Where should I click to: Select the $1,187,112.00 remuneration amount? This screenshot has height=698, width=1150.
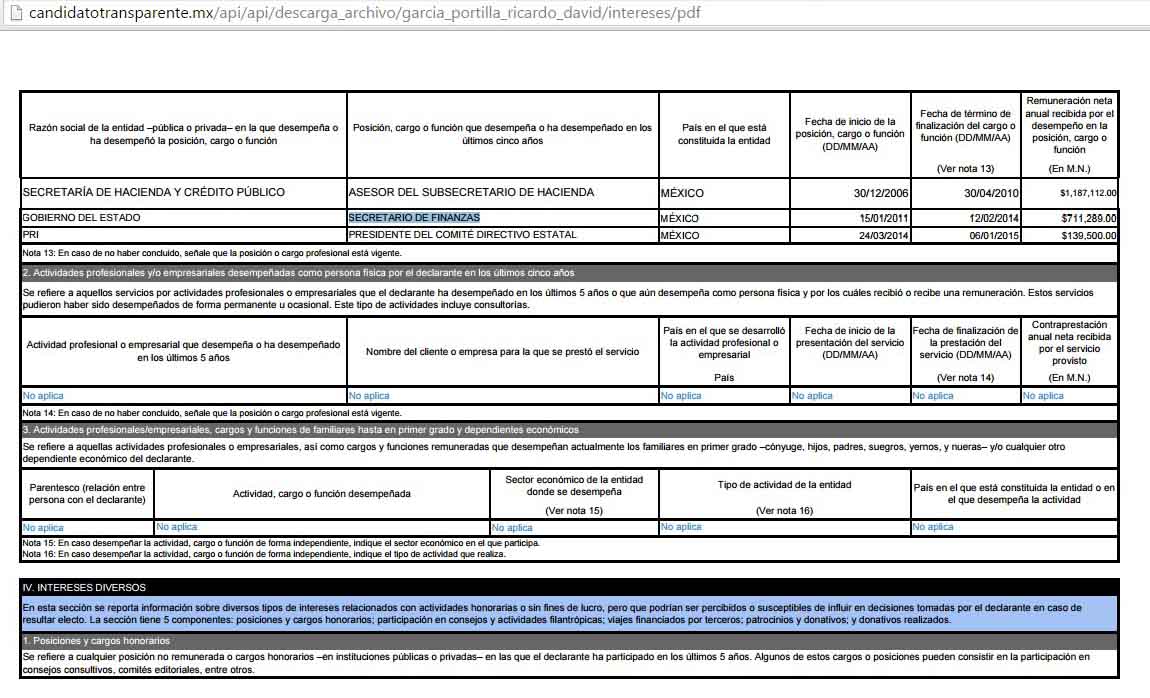[x=1088, y=193]
